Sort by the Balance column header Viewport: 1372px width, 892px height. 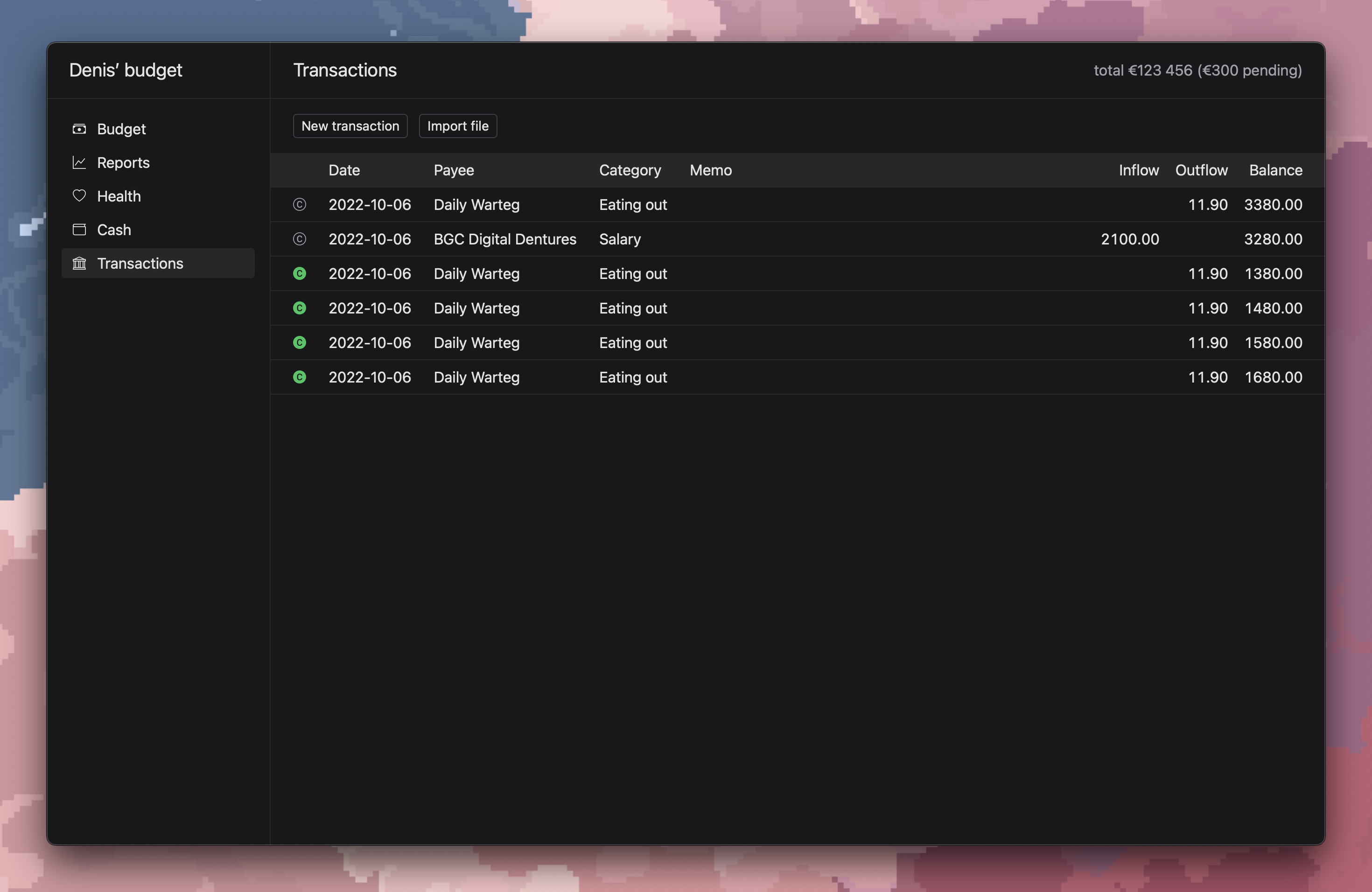pyautogui.click(x=1275, y=170)
